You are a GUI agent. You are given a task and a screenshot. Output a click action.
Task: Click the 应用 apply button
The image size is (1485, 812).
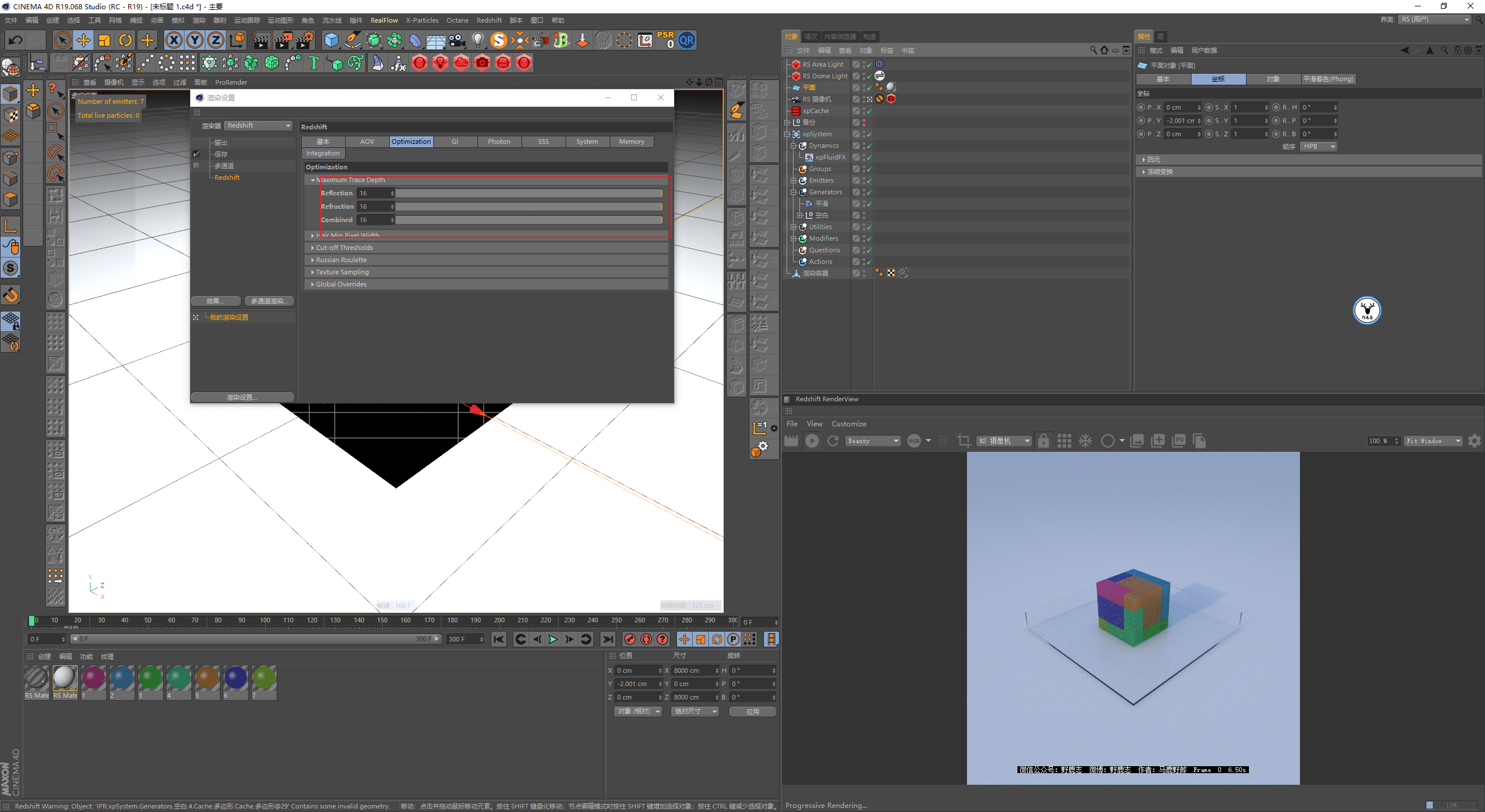pos(752,712)
